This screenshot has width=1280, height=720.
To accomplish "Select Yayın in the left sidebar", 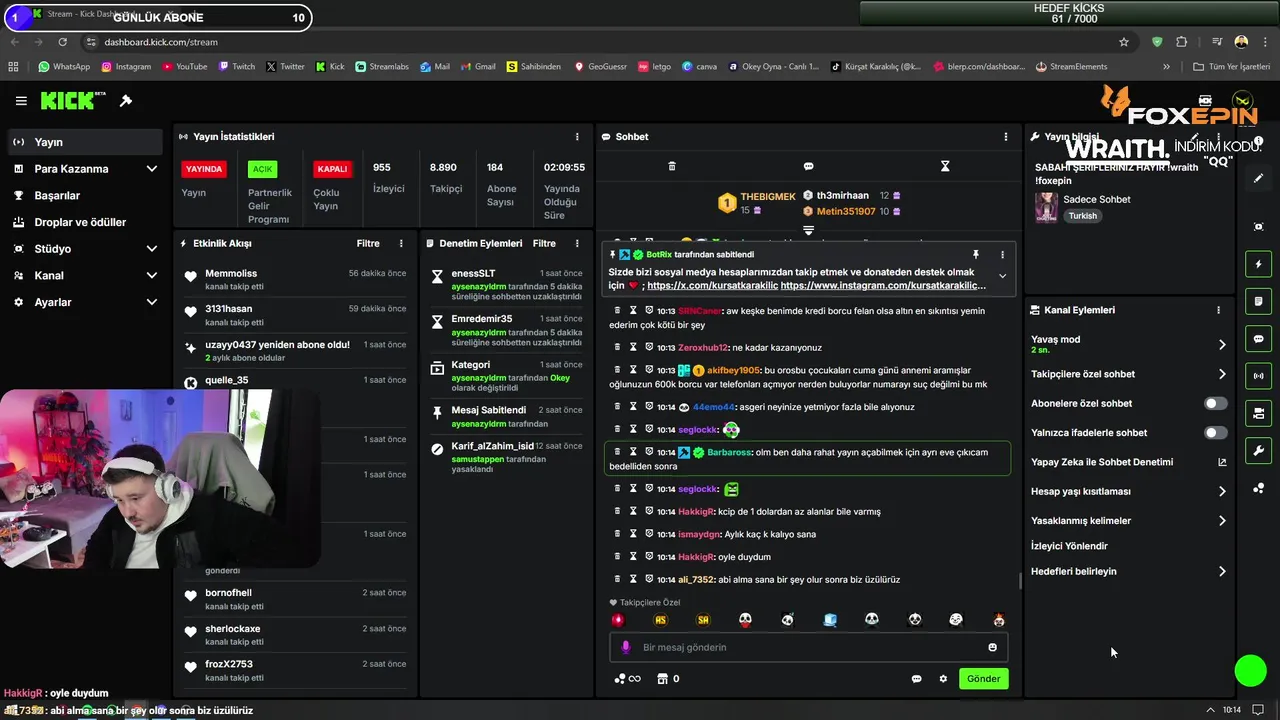I will pyautogui.click(x=84, y=142).
